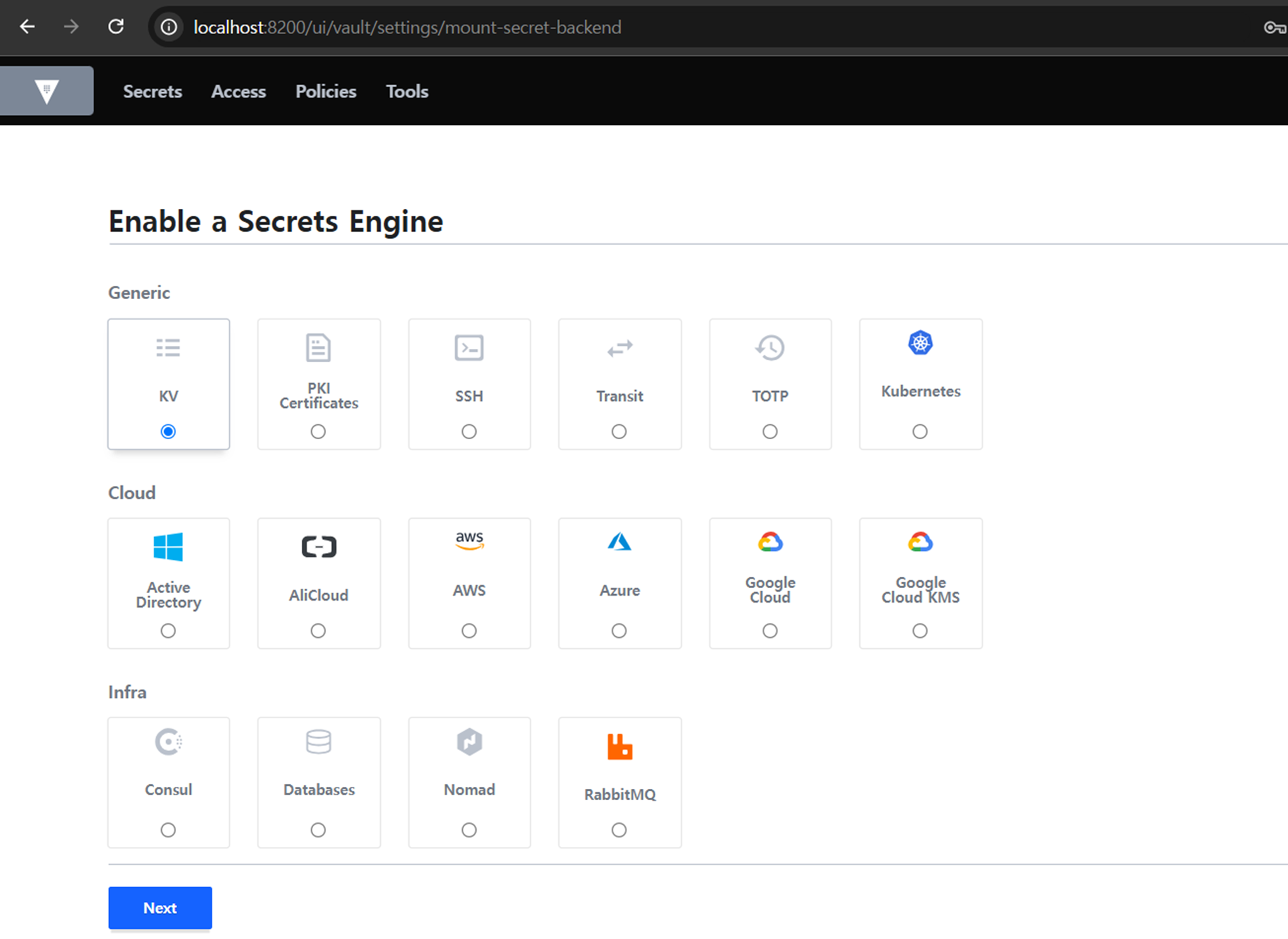The image size is (1288, 939).
Task: Open the Tools navigation menu
Action: point(407,92)
